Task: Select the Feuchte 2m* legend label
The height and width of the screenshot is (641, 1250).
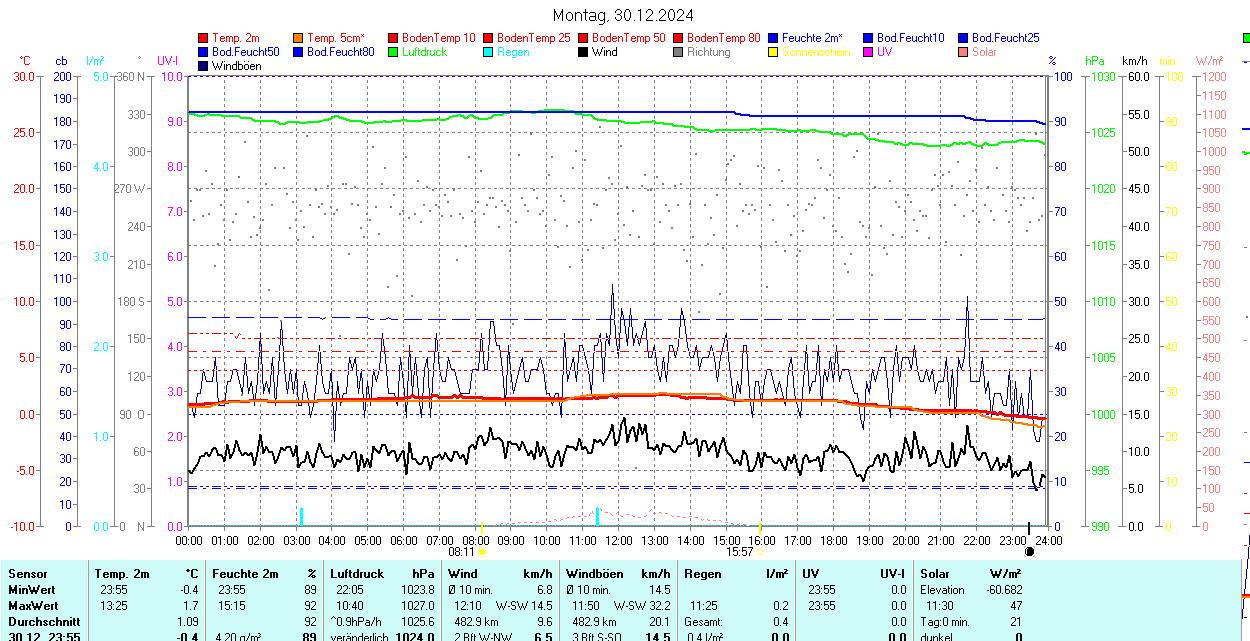Action: 812,38
